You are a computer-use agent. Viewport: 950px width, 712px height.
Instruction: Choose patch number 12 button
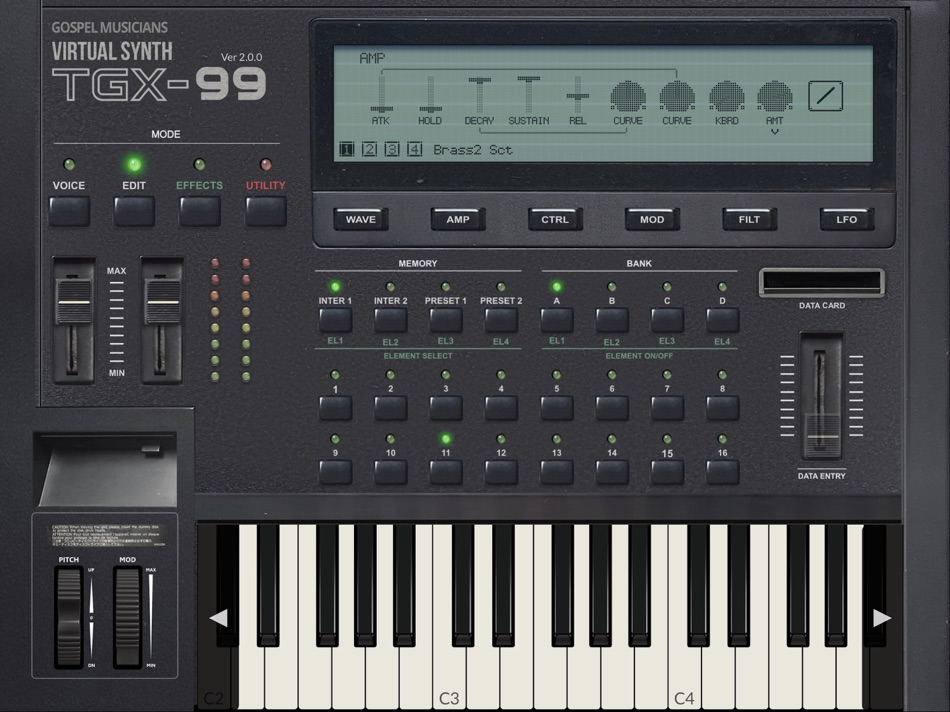coord(501,472)
